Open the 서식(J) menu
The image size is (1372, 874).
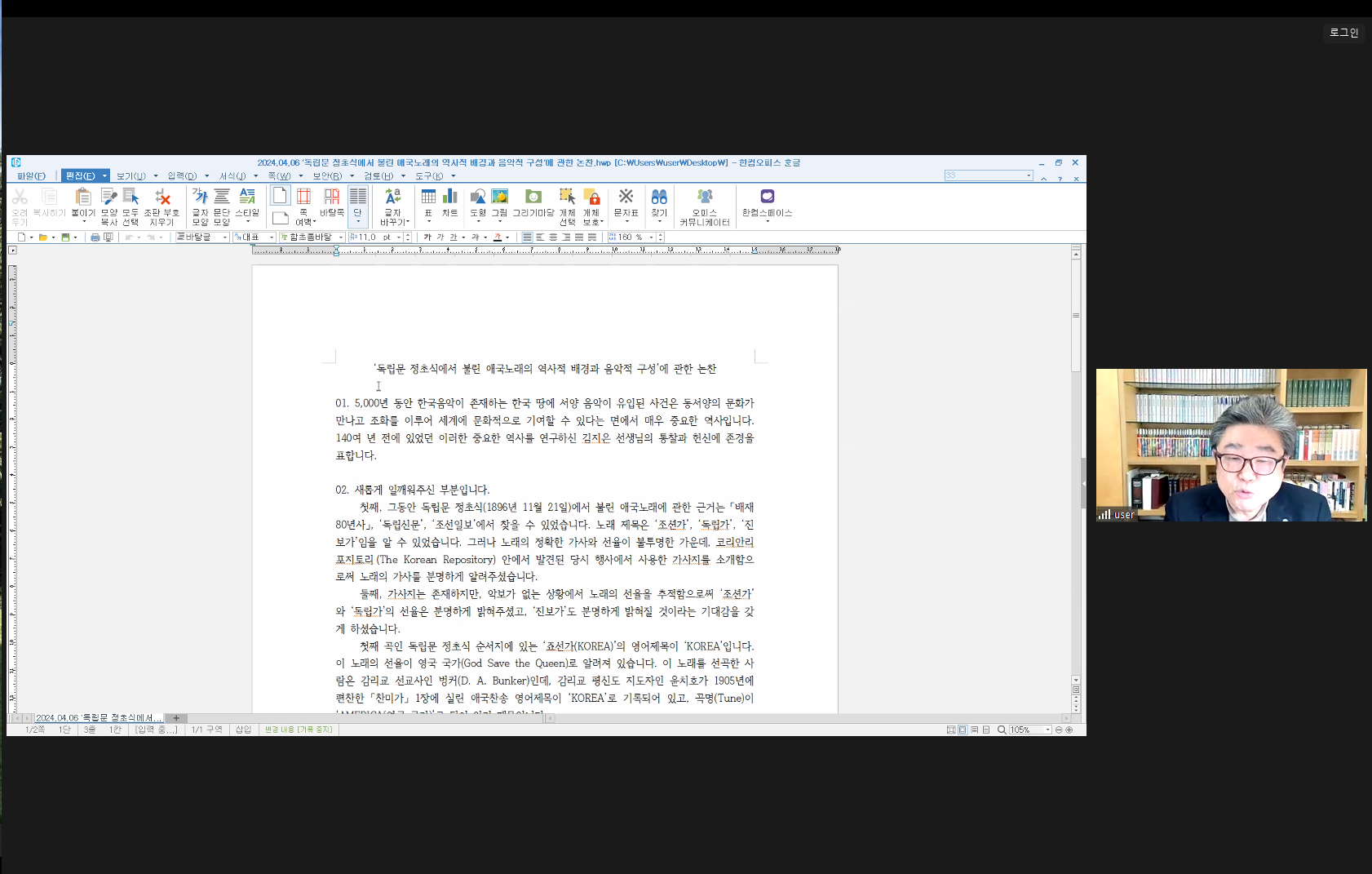232,176
